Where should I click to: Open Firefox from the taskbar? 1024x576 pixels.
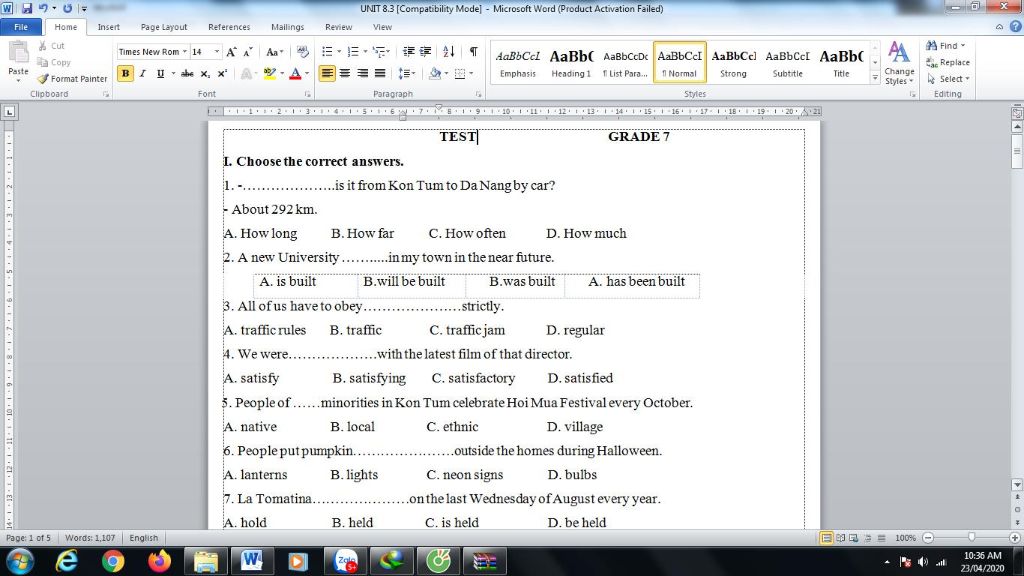tap(159, 561)
